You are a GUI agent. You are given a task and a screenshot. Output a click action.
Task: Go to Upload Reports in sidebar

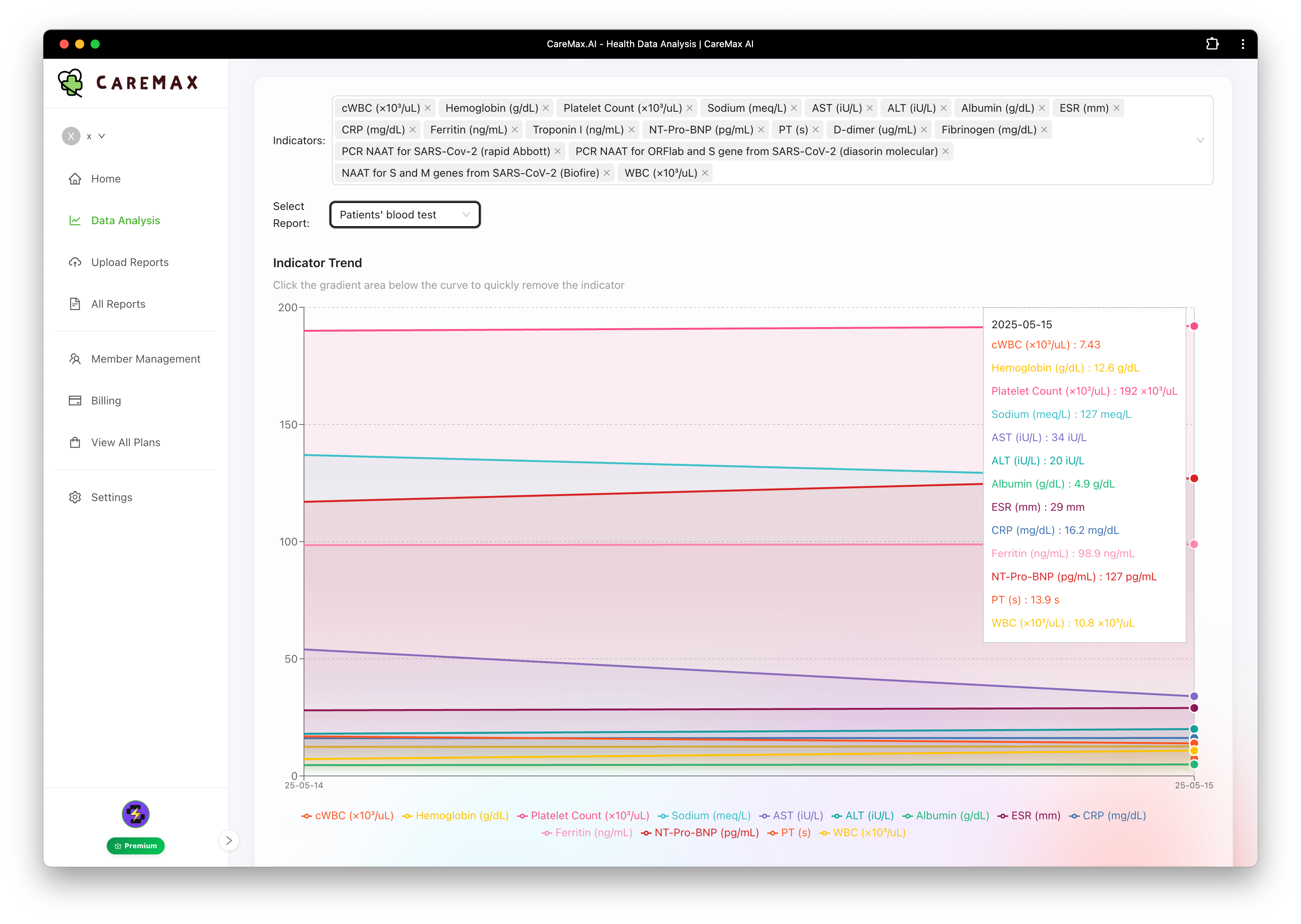(130, 262)
